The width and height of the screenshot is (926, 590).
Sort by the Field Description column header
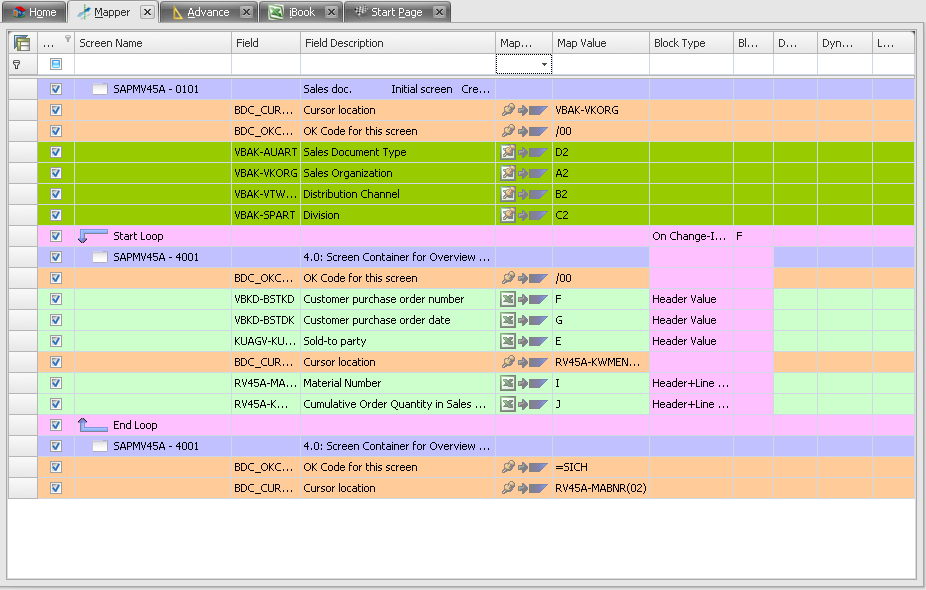tap(397, 43)
